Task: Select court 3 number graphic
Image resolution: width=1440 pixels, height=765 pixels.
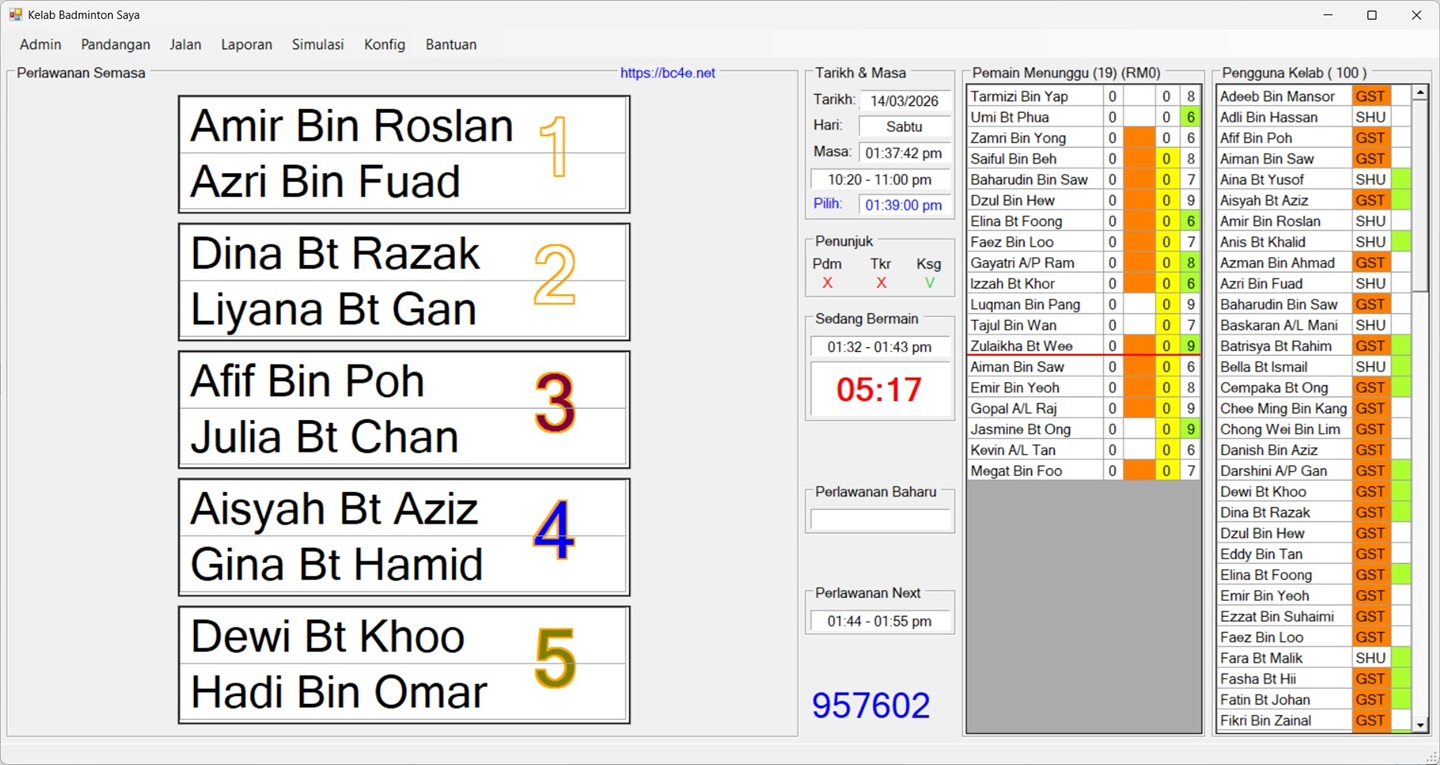Action: (x=554, y=403)
